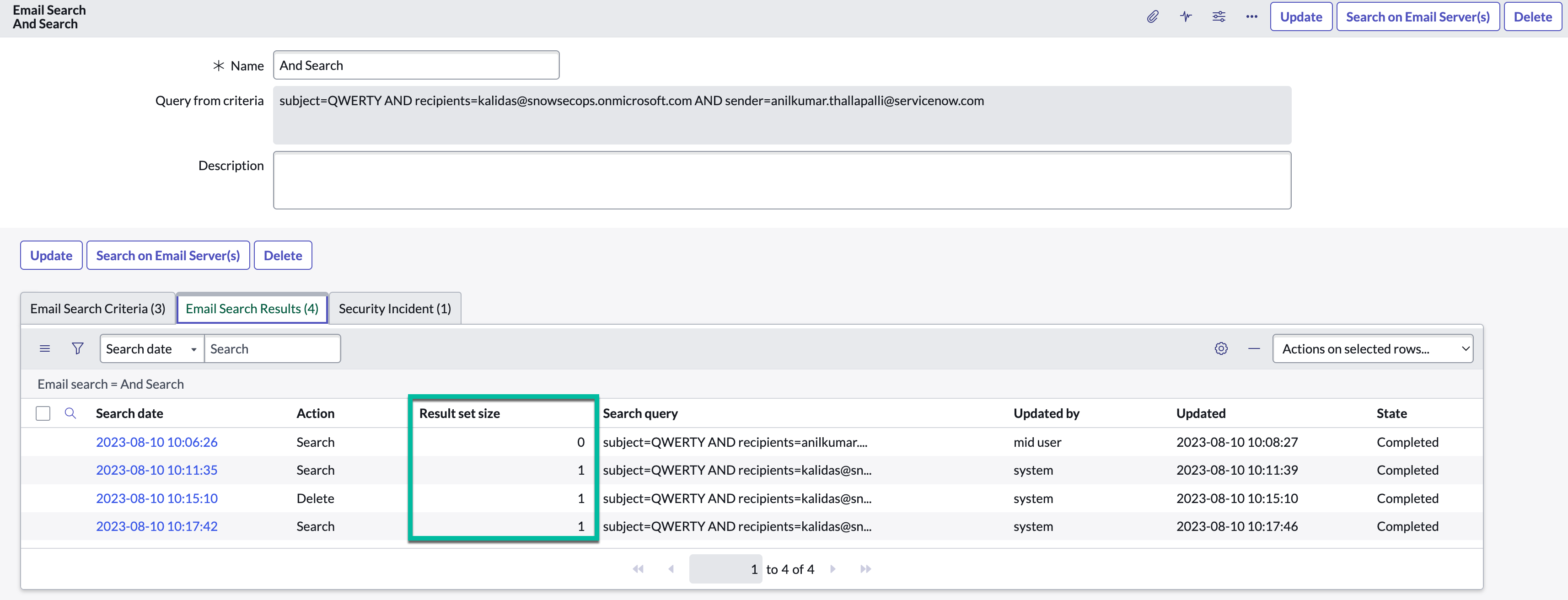Image resolution: width=1568 pixels, height=600 pixels.
Task: Click Updated cell 2023-08-10 10:11:39
Action: click(x=1237, y=470)
